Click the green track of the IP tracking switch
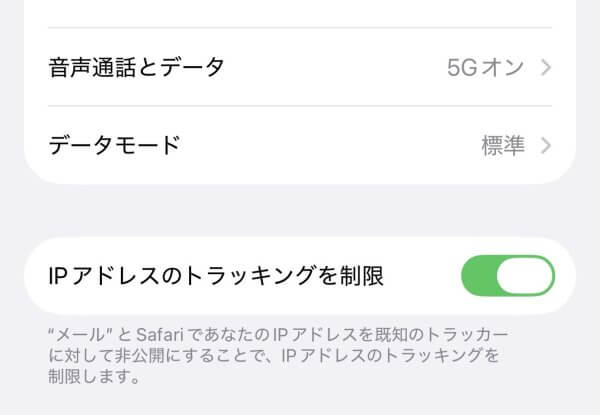This screenshot has height=415, width=600. point(480,275)
